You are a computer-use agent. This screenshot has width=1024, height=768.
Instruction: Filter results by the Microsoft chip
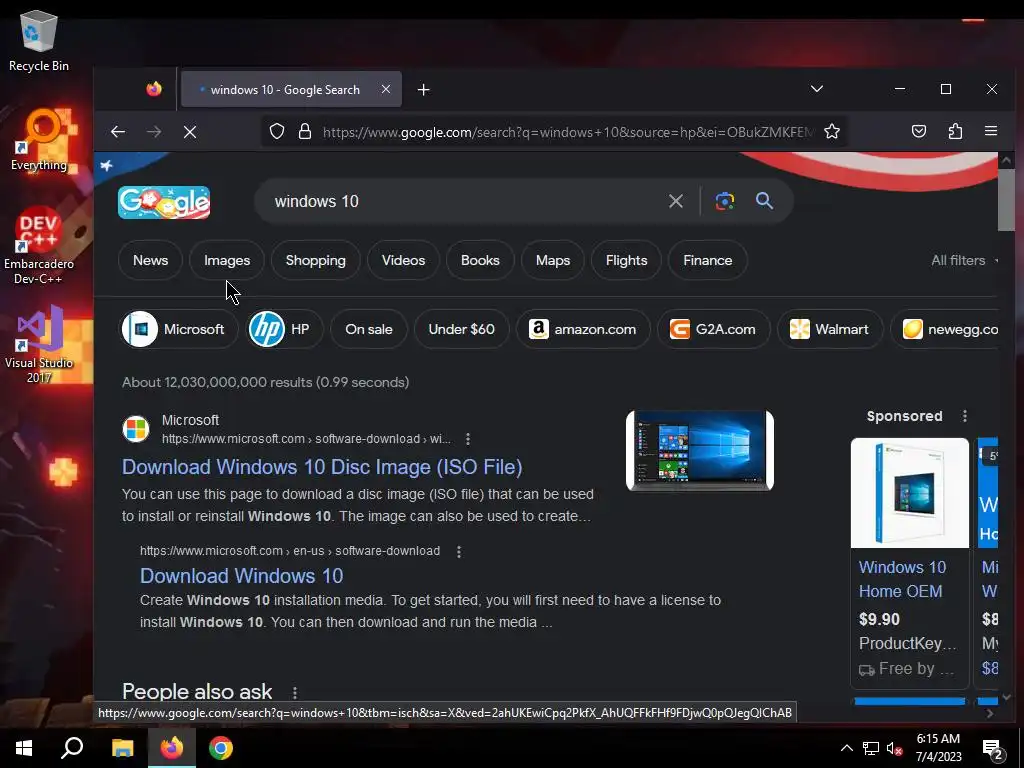click(179, 329)
